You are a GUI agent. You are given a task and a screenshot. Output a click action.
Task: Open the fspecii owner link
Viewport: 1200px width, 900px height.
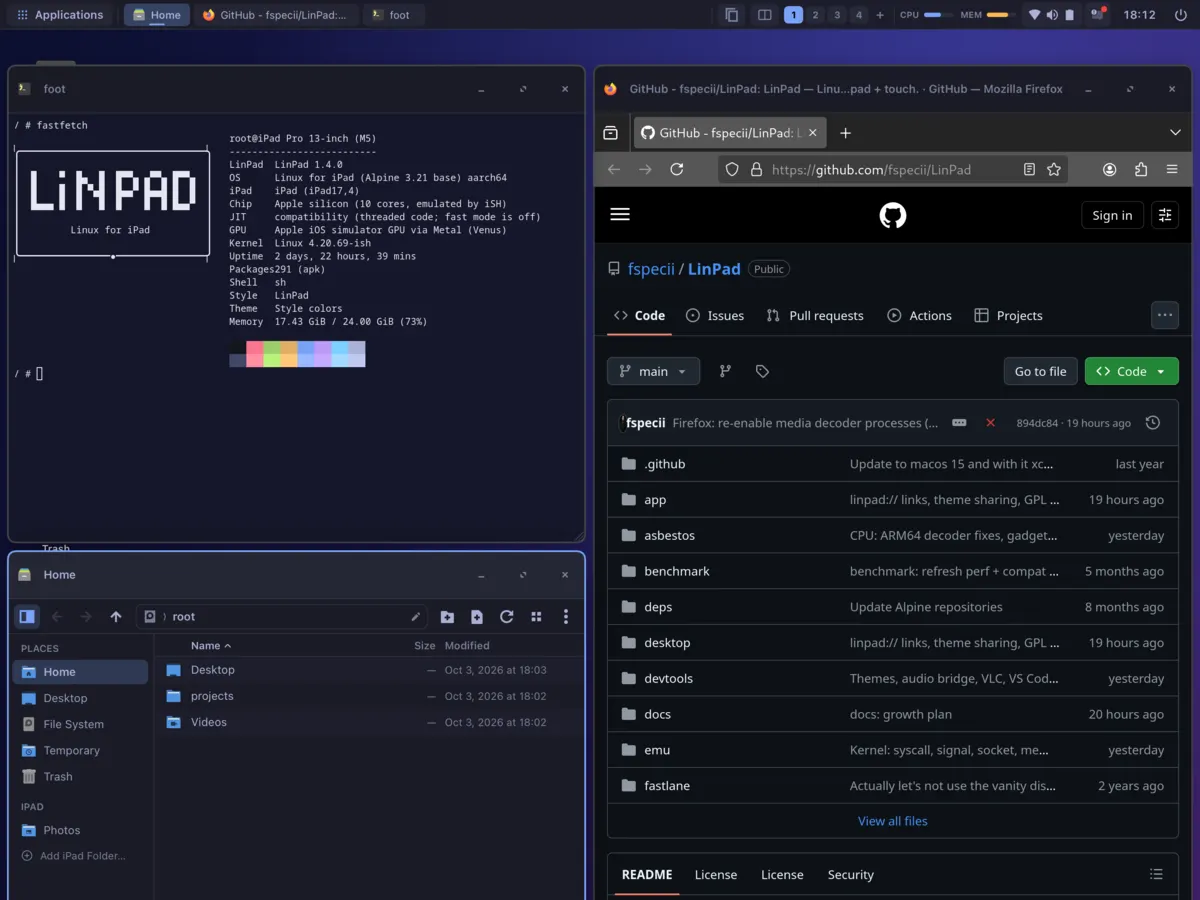point(651,269)
